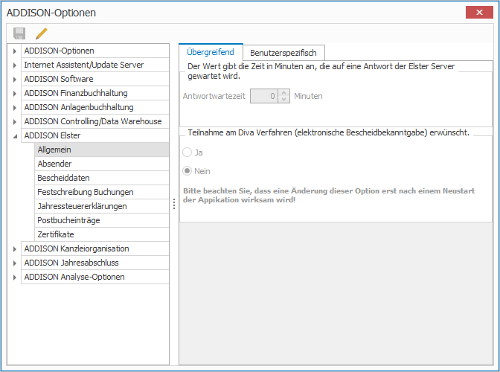
Task: Expand ADDISON Analyse-Optionen node arrow
Action: [14, 277]
